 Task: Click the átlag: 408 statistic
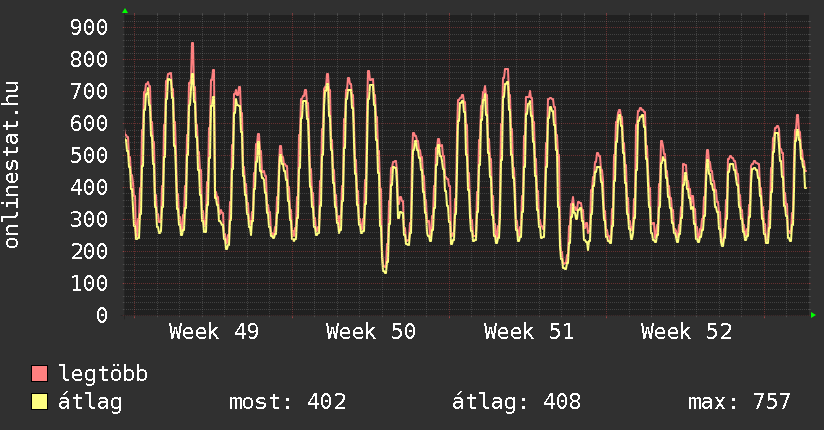[516, 402]
